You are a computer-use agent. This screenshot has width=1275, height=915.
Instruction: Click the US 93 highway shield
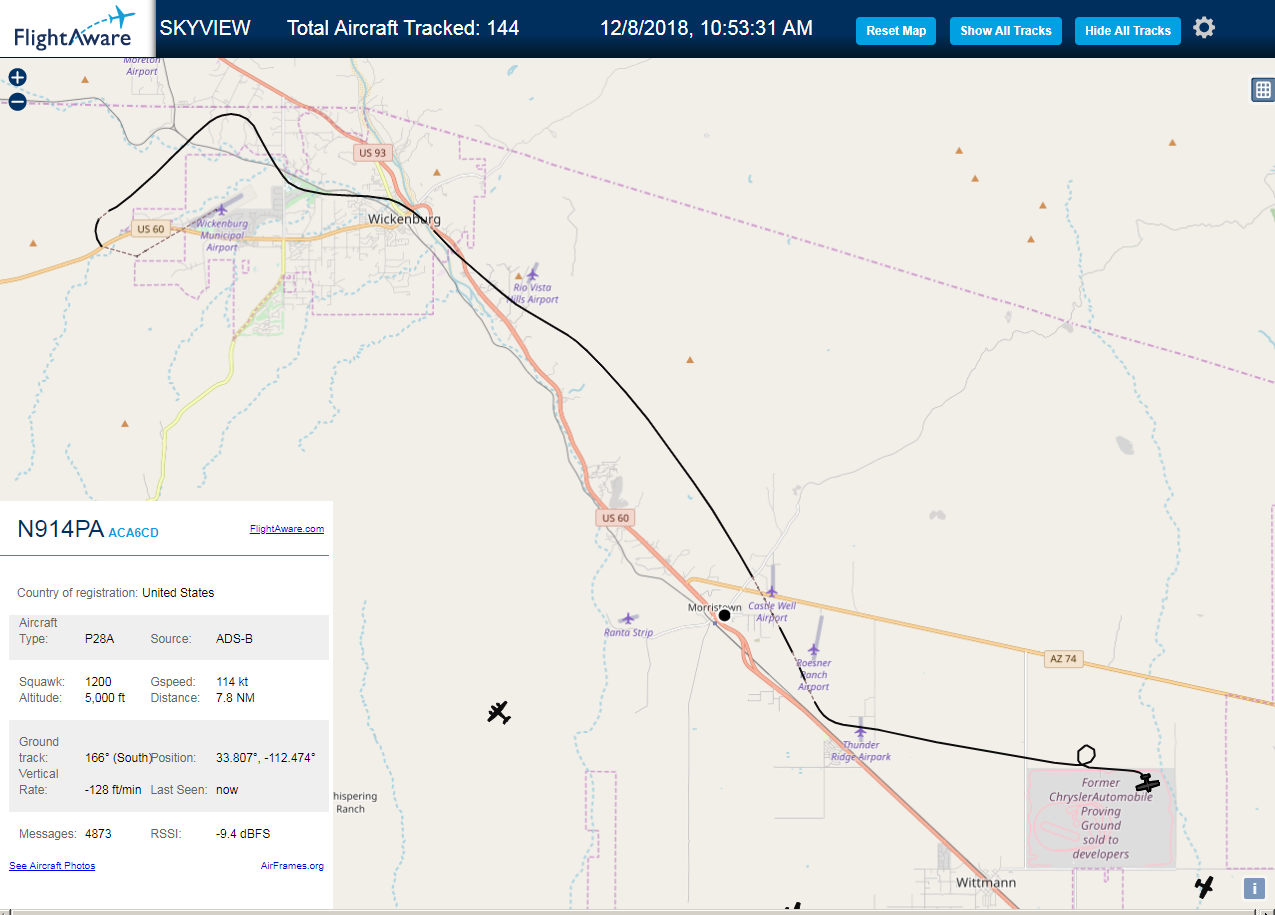[x=372, y=153]
